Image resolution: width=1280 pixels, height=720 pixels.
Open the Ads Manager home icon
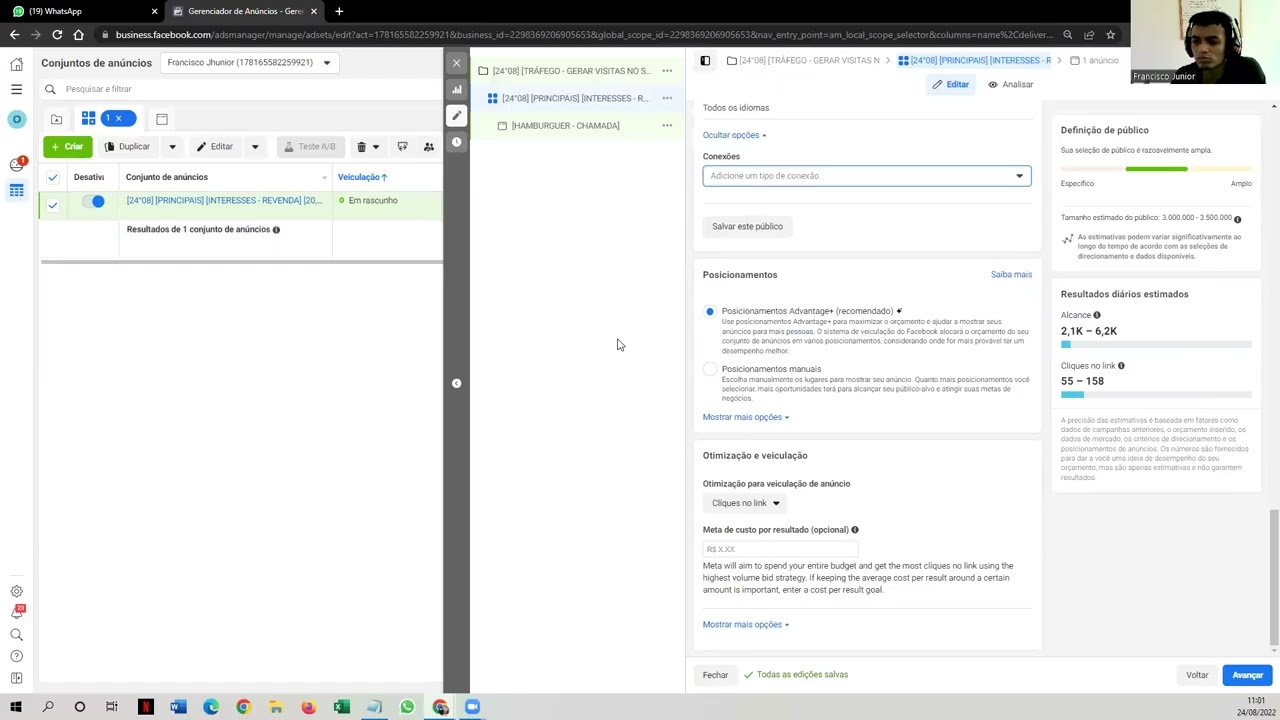click(x=16, y=64)
